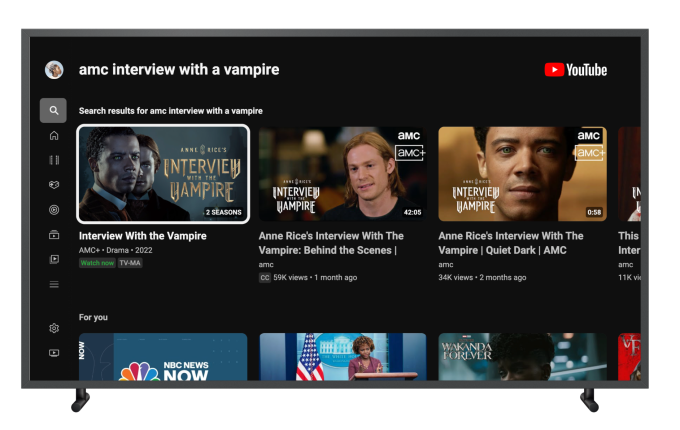Open the three-lines menu icon in sidebar
This screenshot has height=430, width=680.
point(54,284)
